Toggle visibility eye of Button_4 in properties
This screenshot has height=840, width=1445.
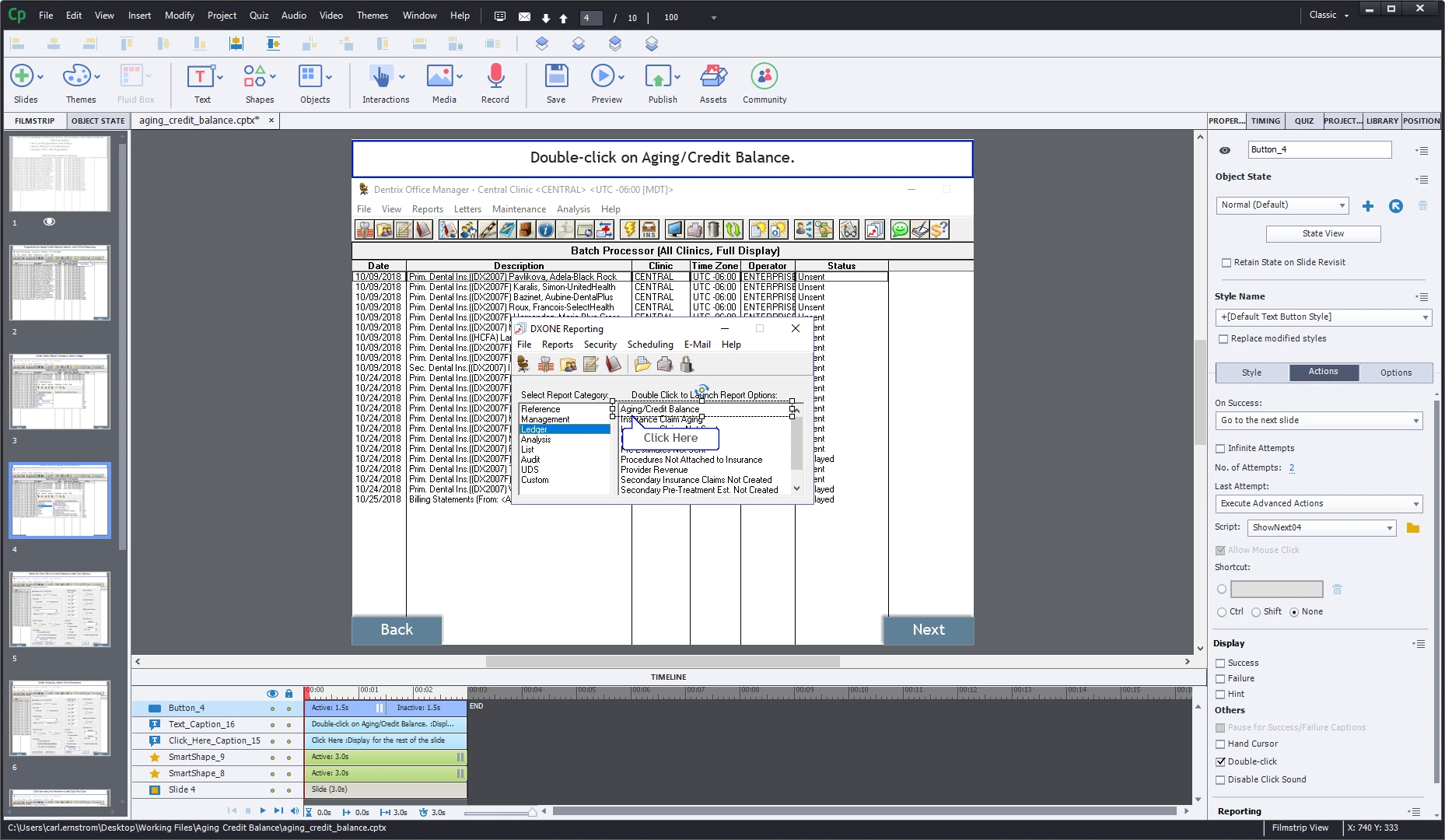[x=1225, y=151]
